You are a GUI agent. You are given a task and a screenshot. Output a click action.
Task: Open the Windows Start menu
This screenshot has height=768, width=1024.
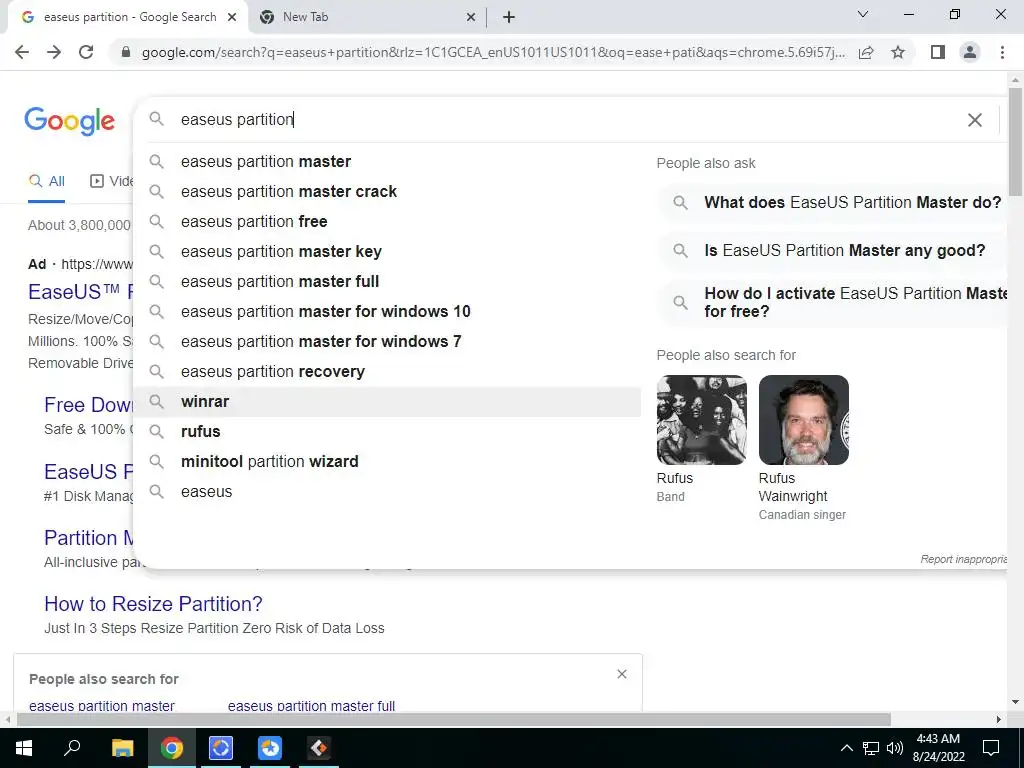24,748
